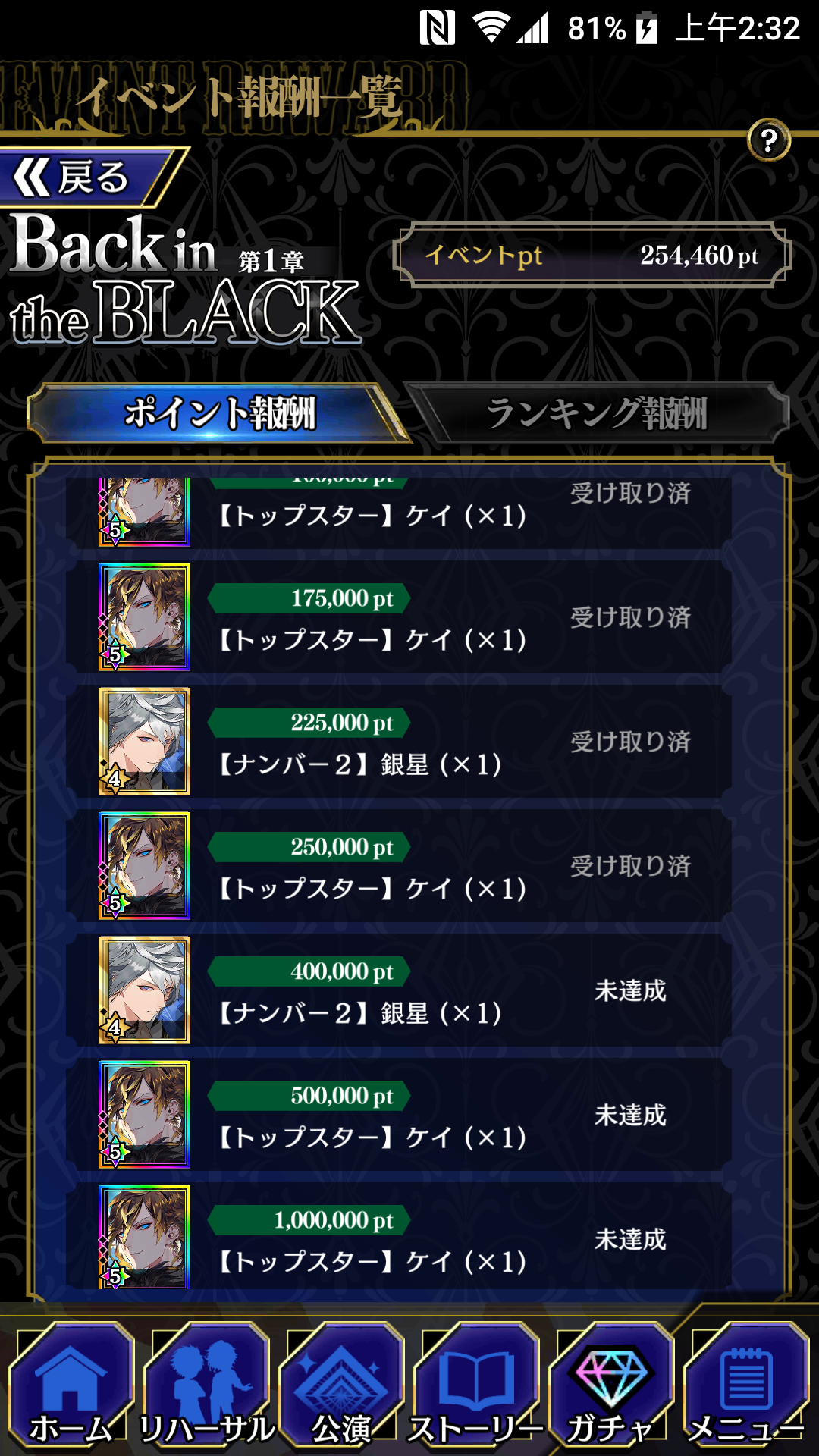This screenshot has height=1456, width=819.
Task: Tap the ホーム home icon
Action: pos(71,1388)
